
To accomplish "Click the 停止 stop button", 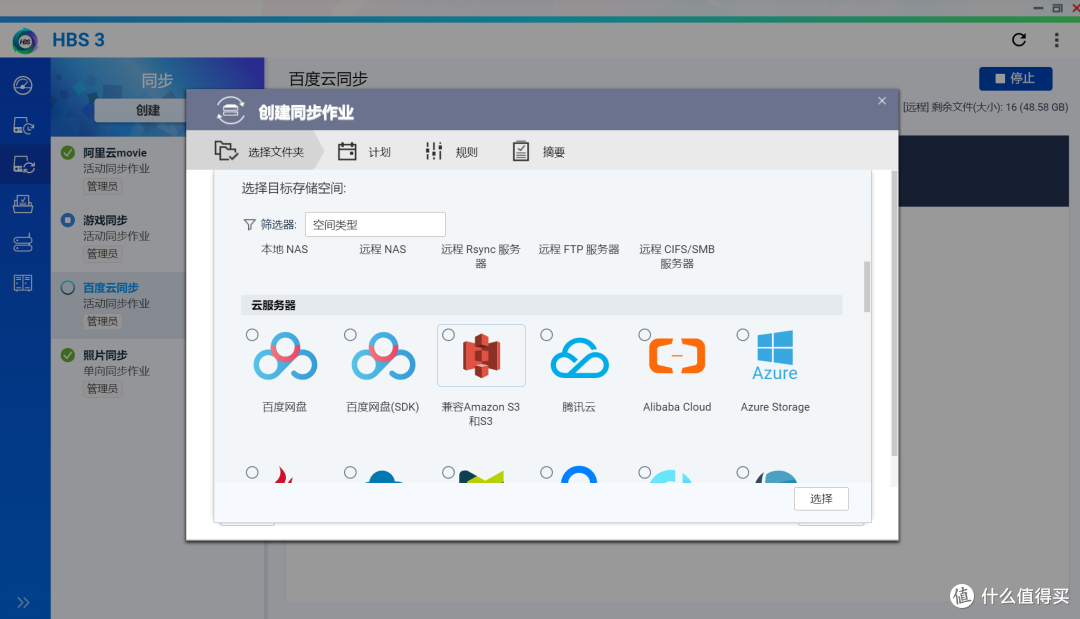I will point(1015,78).
